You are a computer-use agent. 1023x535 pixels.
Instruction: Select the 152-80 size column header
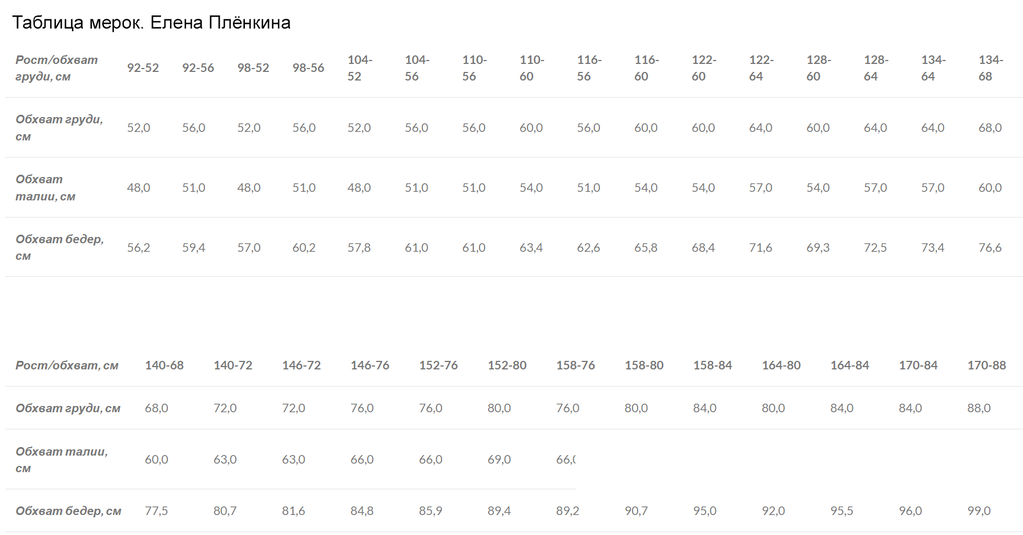pyautogui.click(x=507, y=365)
